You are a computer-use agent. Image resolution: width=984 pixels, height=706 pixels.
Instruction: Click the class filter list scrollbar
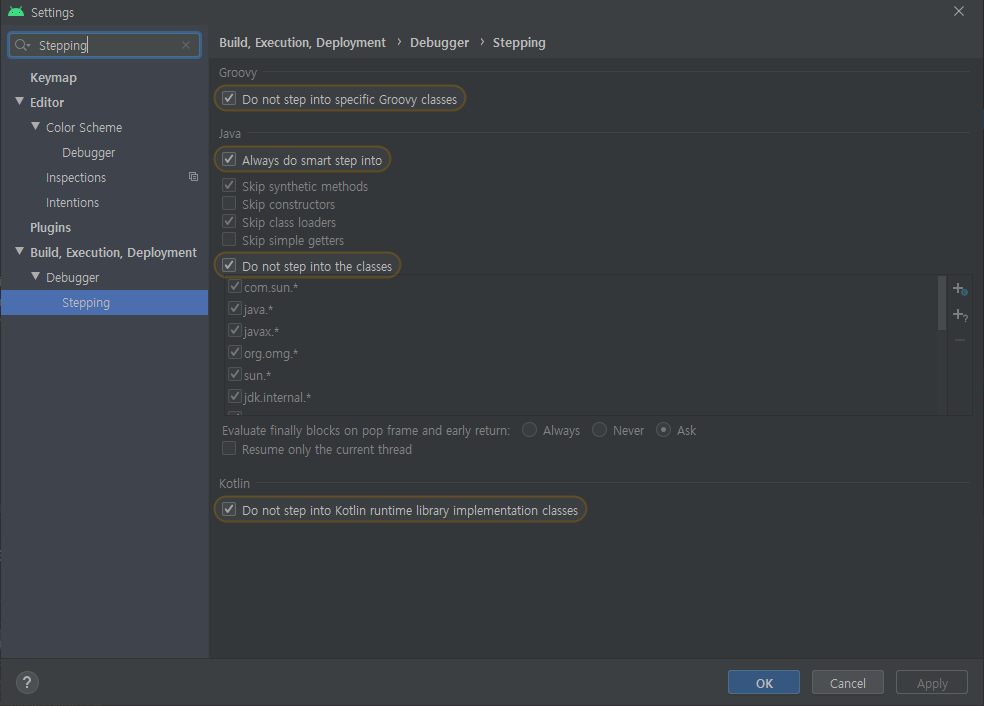point(942,303)
